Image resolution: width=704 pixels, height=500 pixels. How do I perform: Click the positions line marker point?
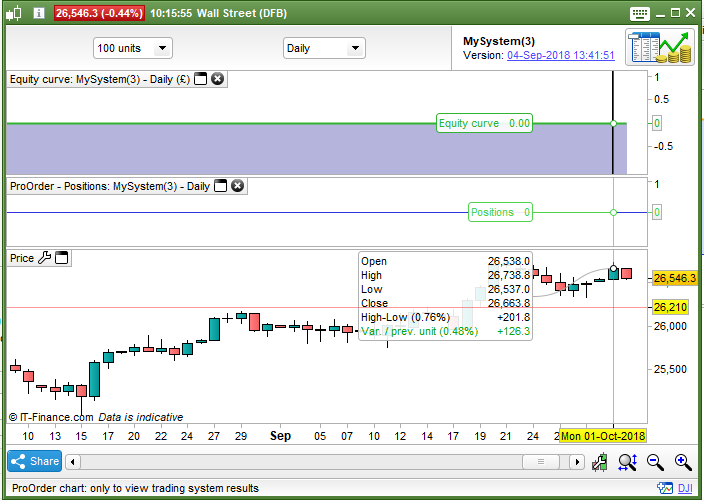613,212
